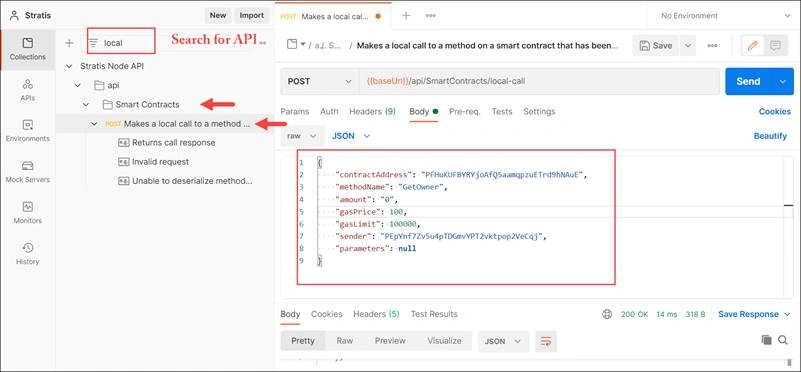Collapse the api folder chevron

click(78, 85)
